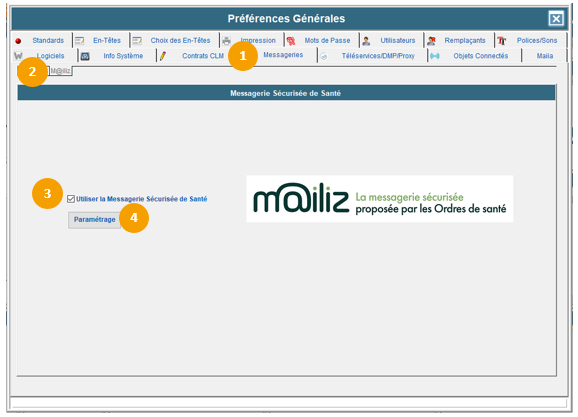
Task: Click the Polices/Sons font icon
Action: (x=501, y=41)
